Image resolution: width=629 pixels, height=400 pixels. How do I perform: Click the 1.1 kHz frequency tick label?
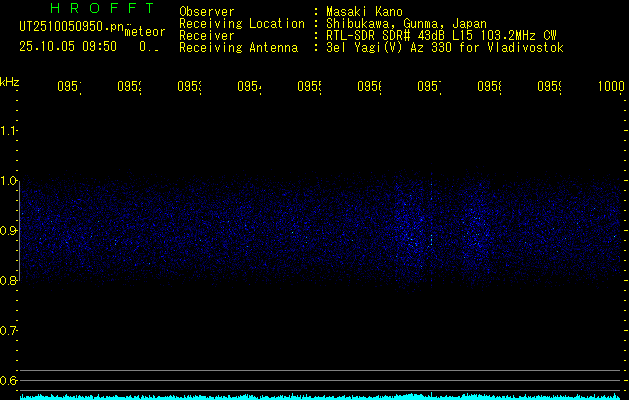pos(8,131)
